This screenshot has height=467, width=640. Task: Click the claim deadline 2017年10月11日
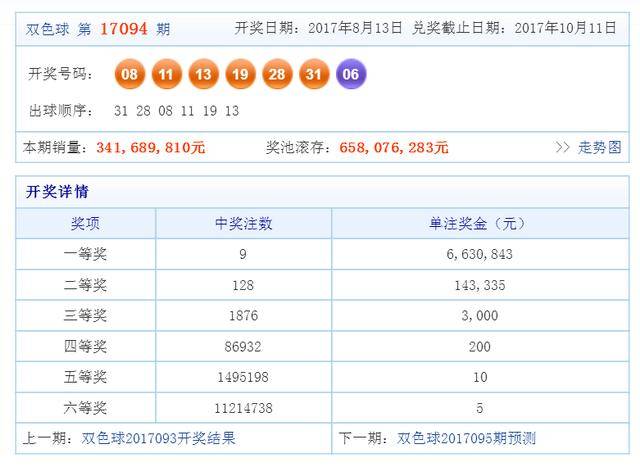click(565, 28)
